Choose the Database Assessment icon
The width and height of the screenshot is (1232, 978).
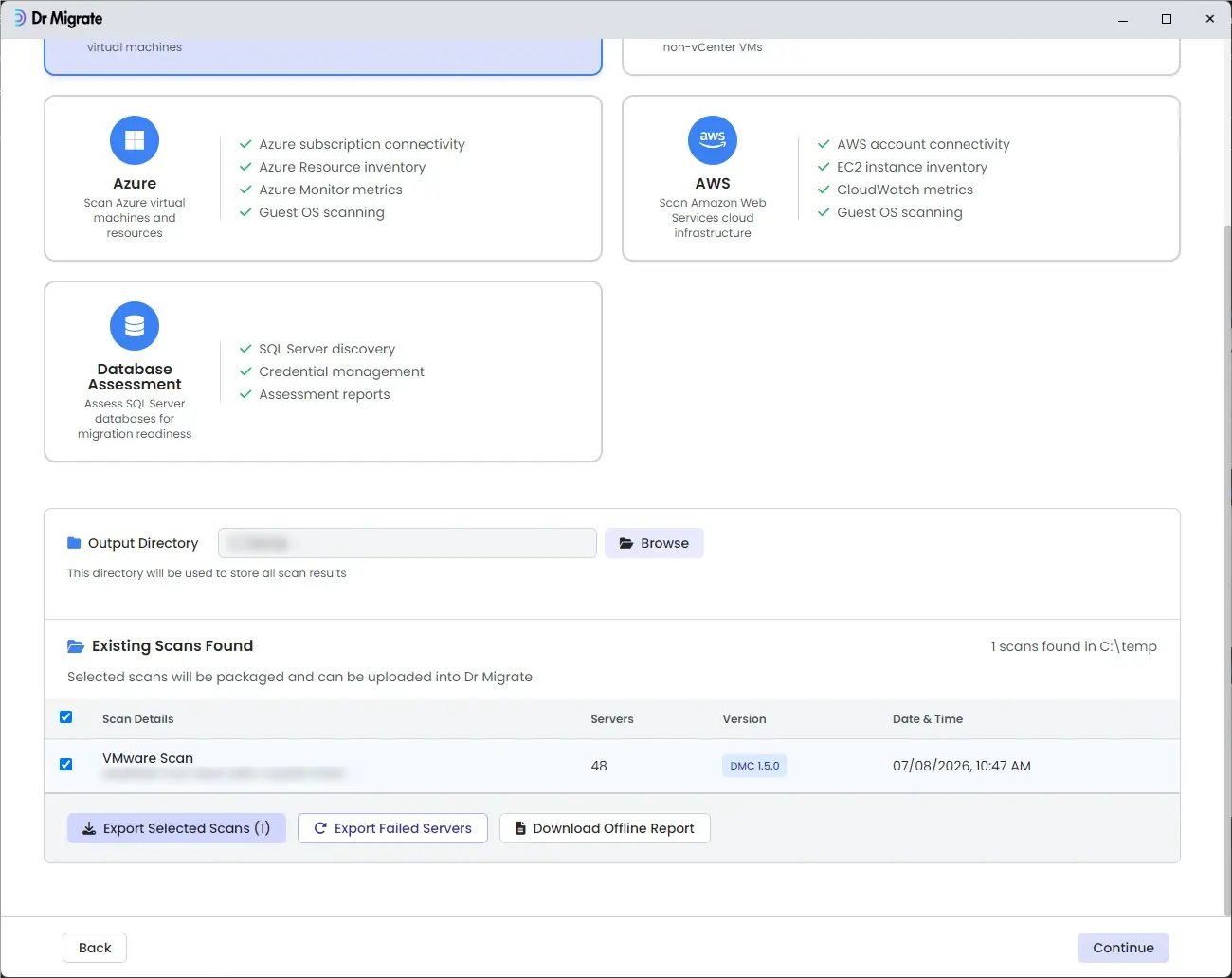pyautogui.click(x=135, y=326)
